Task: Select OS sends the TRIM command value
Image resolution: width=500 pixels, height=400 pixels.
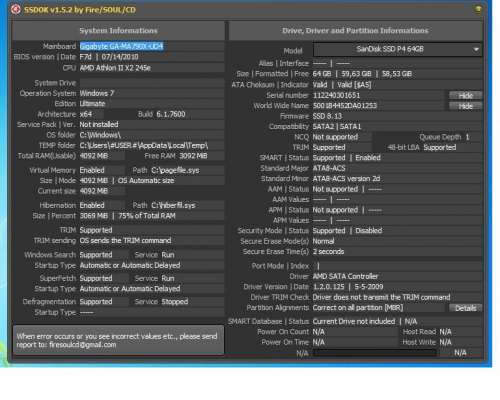Action: point(125,241)
